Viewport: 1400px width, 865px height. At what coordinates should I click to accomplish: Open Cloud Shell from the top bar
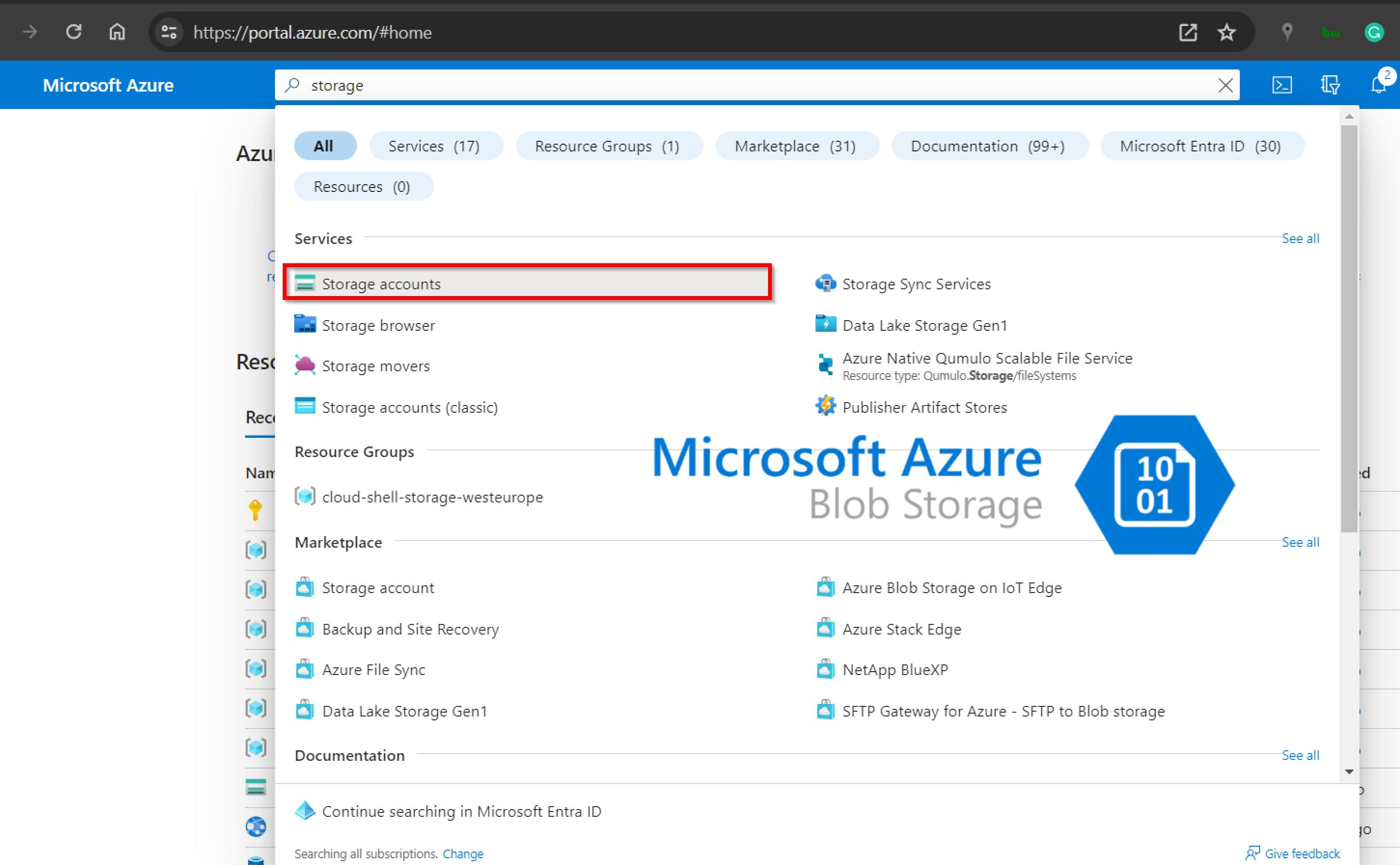[x=1282, y=85]
